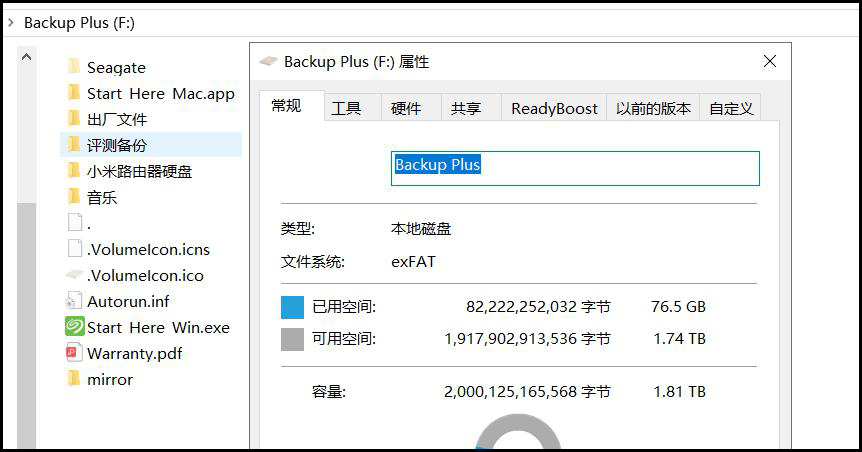This screenshot has width=862, height=452.
Task: Click the 文件系统 label
Action: click(x=313, y=262)
